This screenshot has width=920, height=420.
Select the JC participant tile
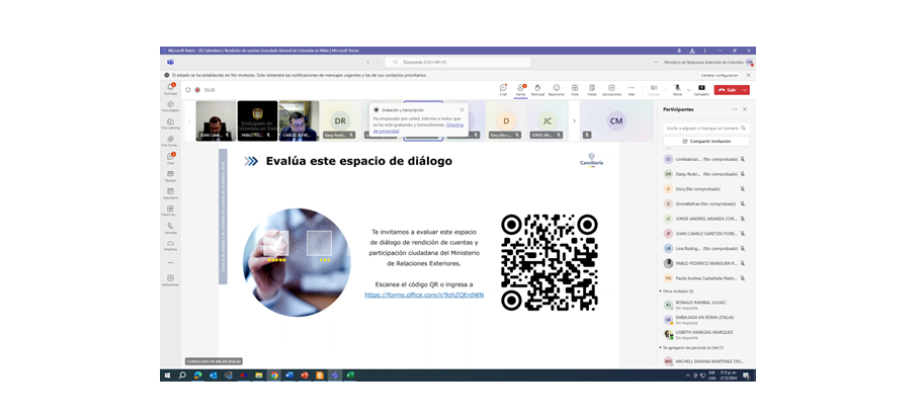coord(547,120)
